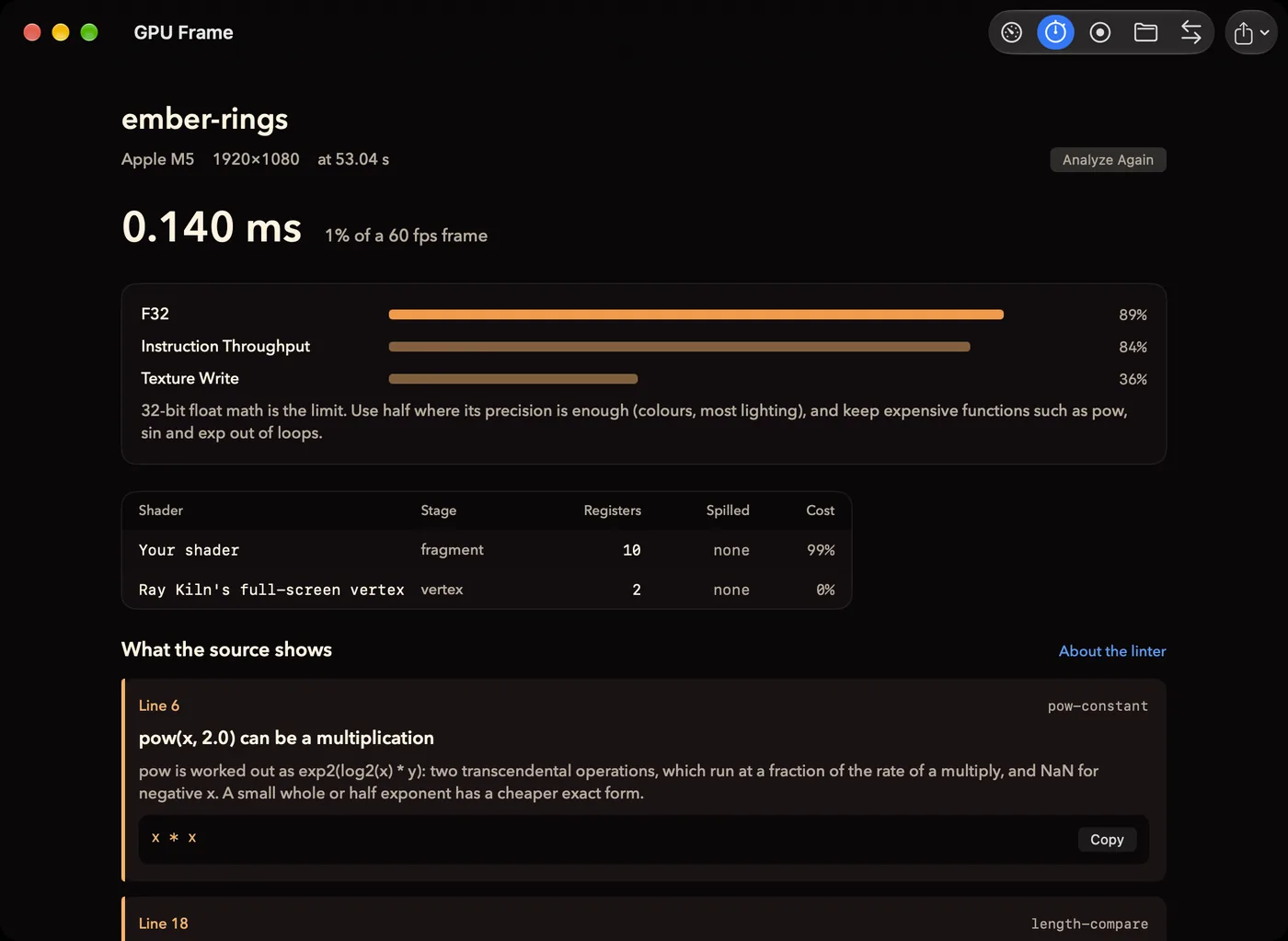The width and height of the screenshot is (1288, 941).
Task: Click the Spilled column header
Action: coord(728,511)
